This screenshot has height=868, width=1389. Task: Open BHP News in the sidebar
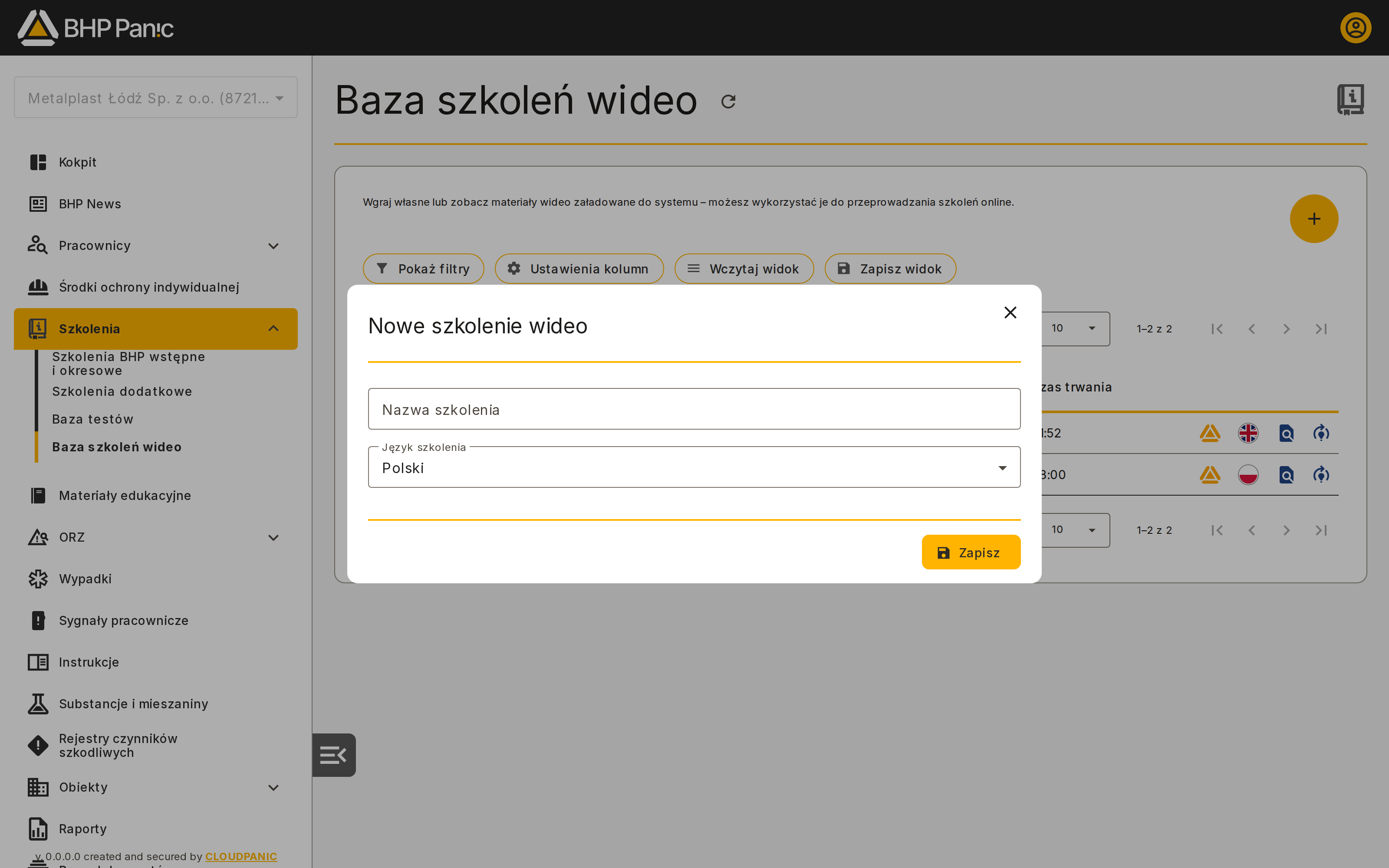[155, 204]
